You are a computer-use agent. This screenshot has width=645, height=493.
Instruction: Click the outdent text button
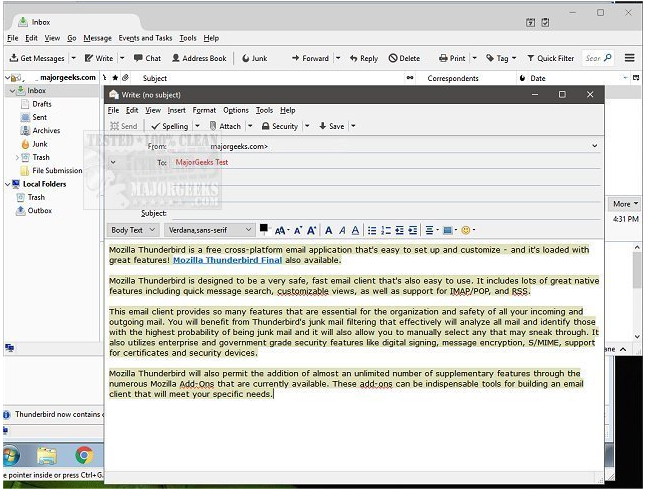(399, 230)
